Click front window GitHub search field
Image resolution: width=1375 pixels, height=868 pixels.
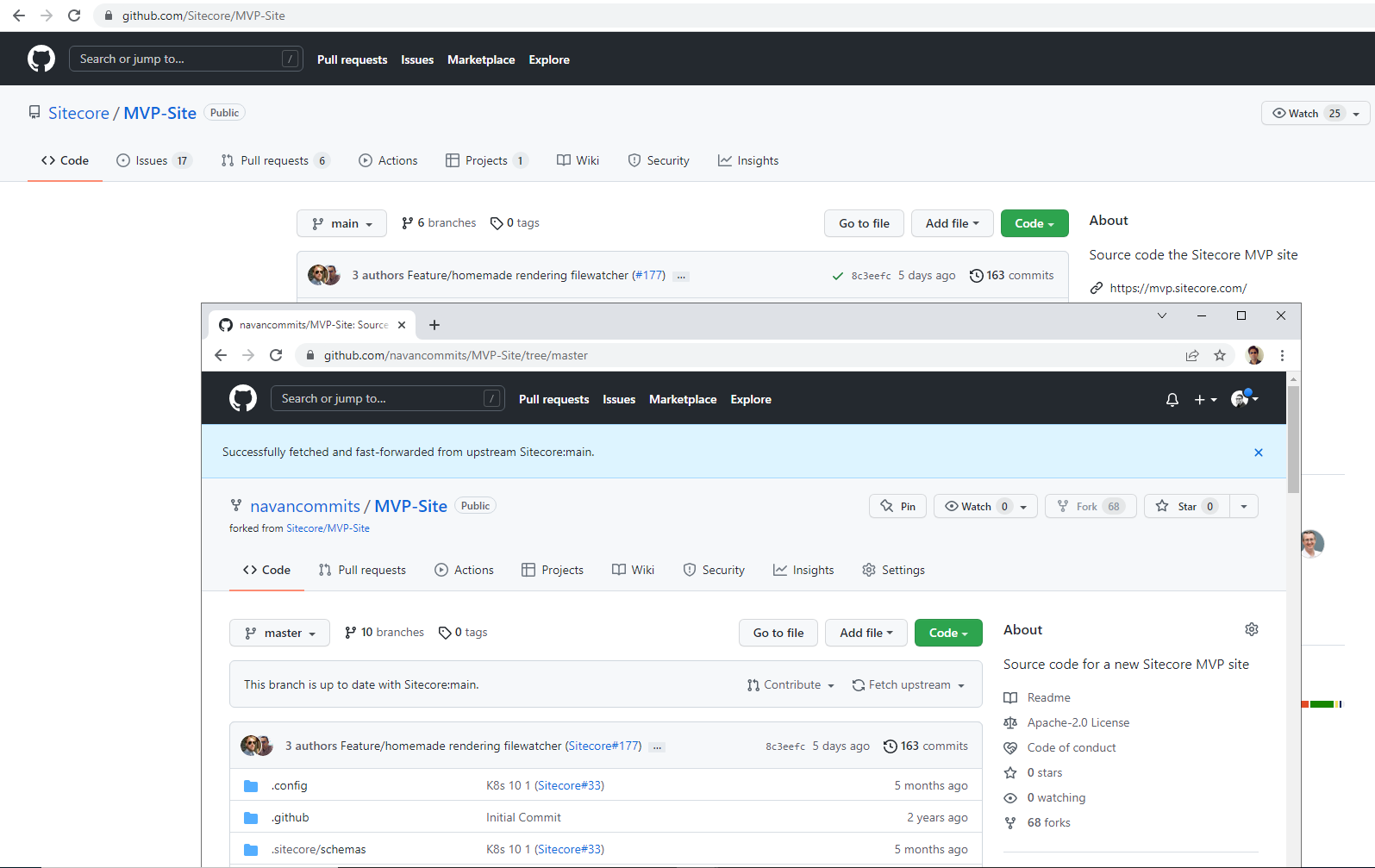(388, 398)
